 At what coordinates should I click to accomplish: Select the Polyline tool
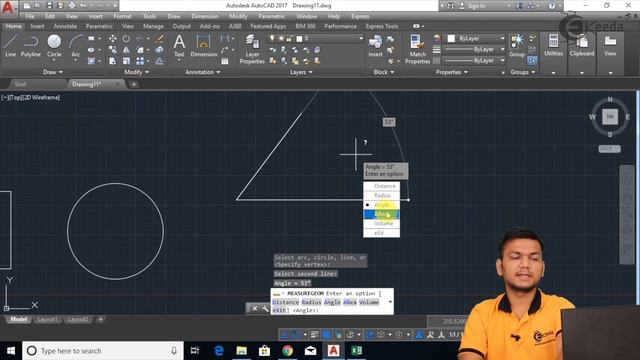[31, 46]
